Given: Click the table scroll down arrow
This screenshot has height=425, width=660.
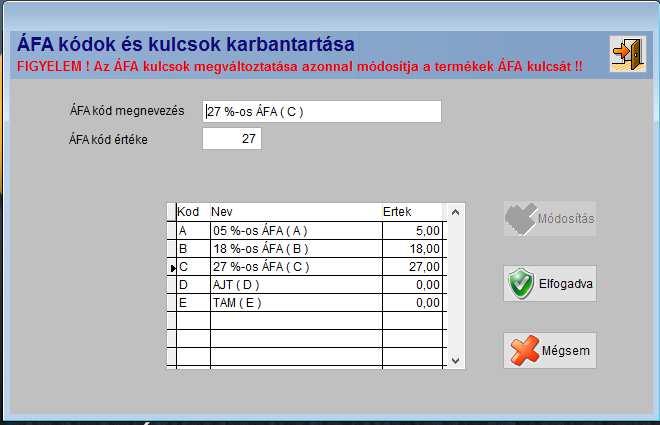Looking at the screenshot, I should 455,360.
